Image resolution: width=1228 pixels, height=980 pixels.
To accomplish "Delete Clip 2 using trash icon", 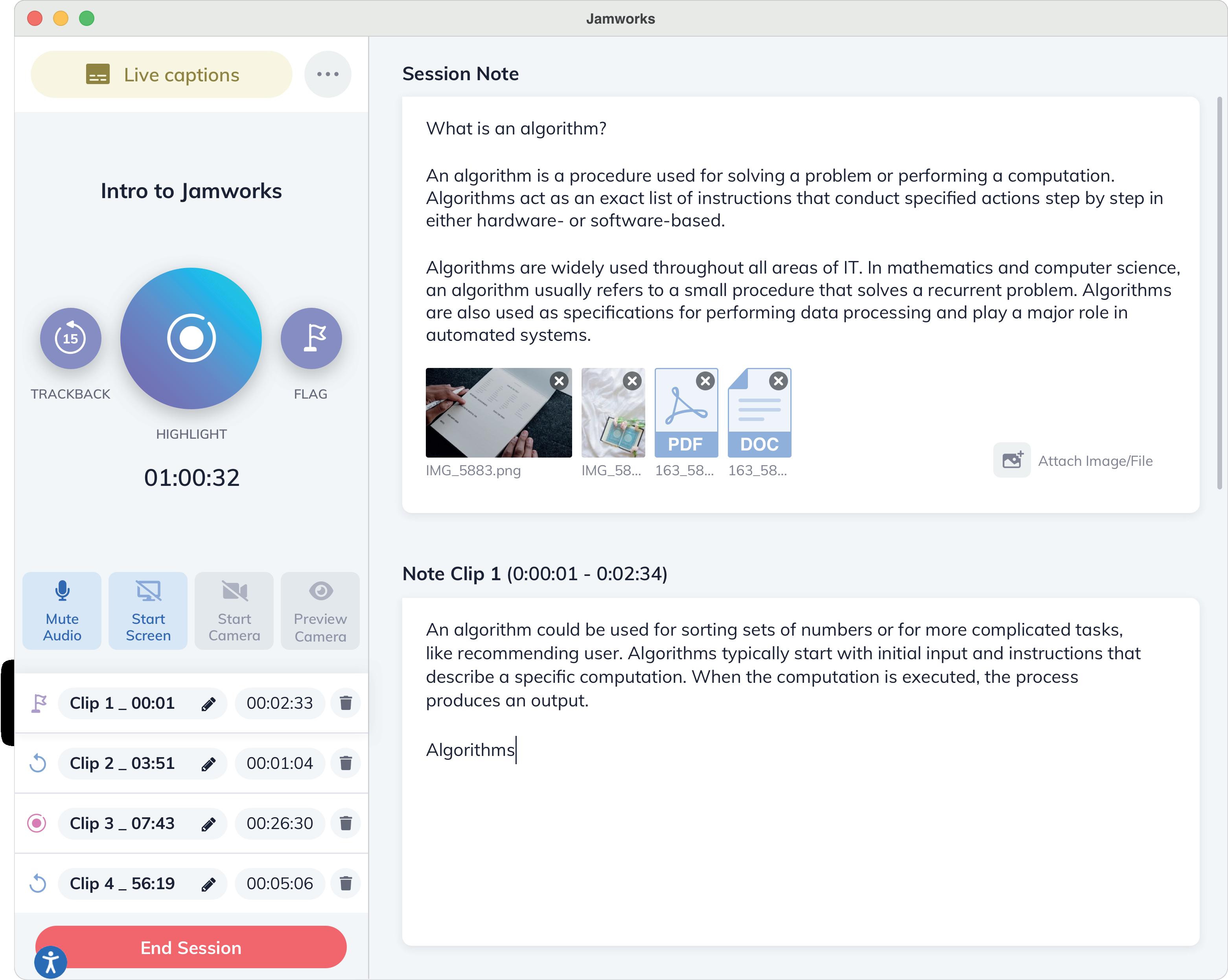I will click(345, 763).
